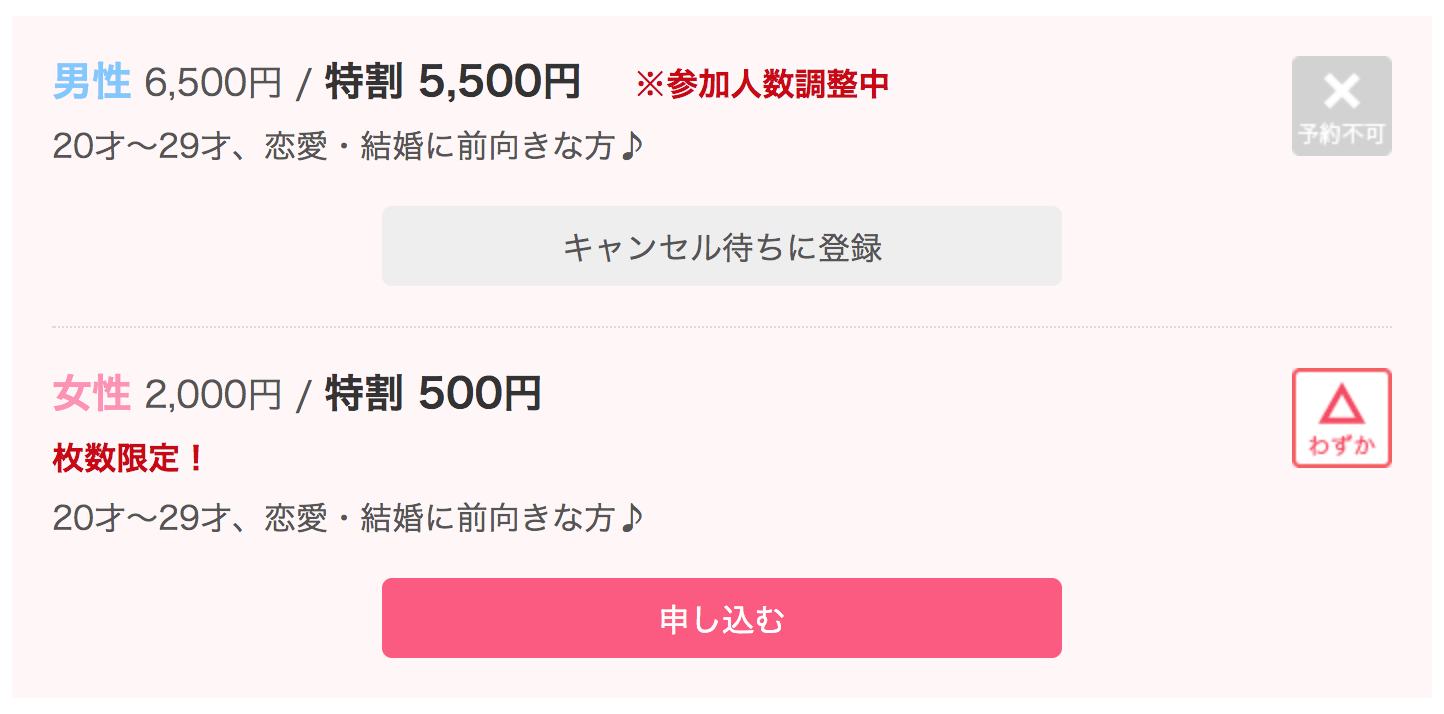Click the men's regular price 6,500円
The width and height of the screenshot is (1444, 714).
(213, 83)
